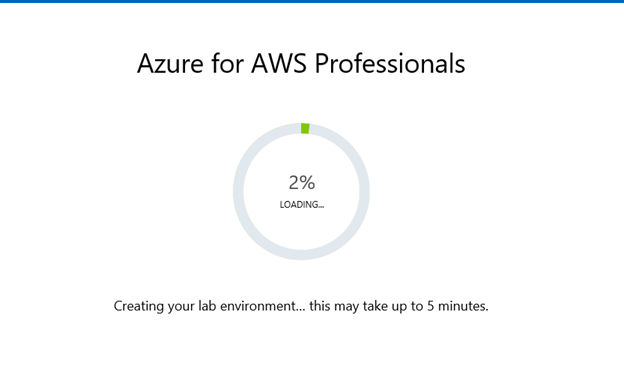Viewport: 624px width, 387px height.
Task: Click the word AWS in the title
Action: tap(279, 64)
